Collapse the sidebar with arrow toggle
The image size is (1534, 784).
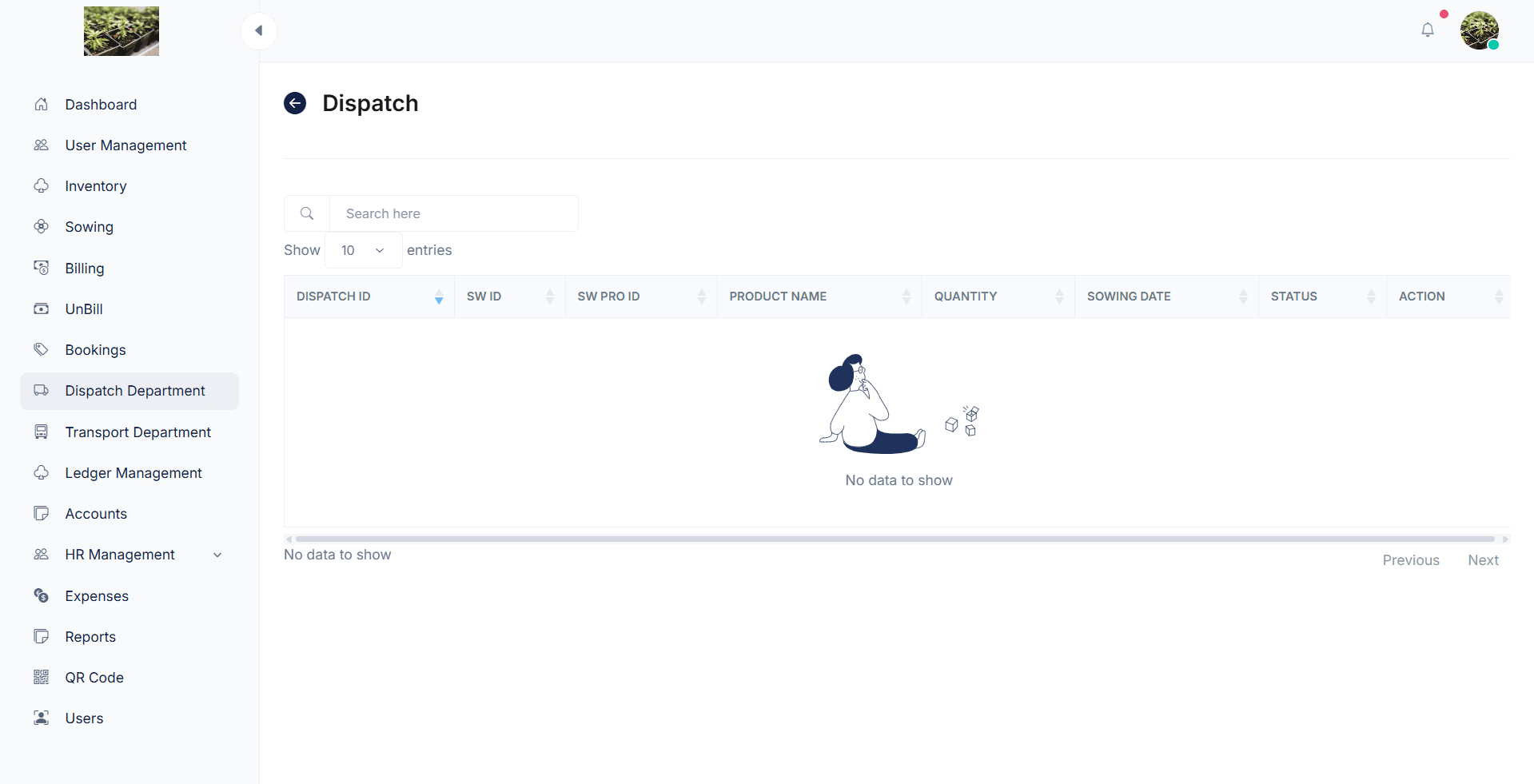point(258,30)
